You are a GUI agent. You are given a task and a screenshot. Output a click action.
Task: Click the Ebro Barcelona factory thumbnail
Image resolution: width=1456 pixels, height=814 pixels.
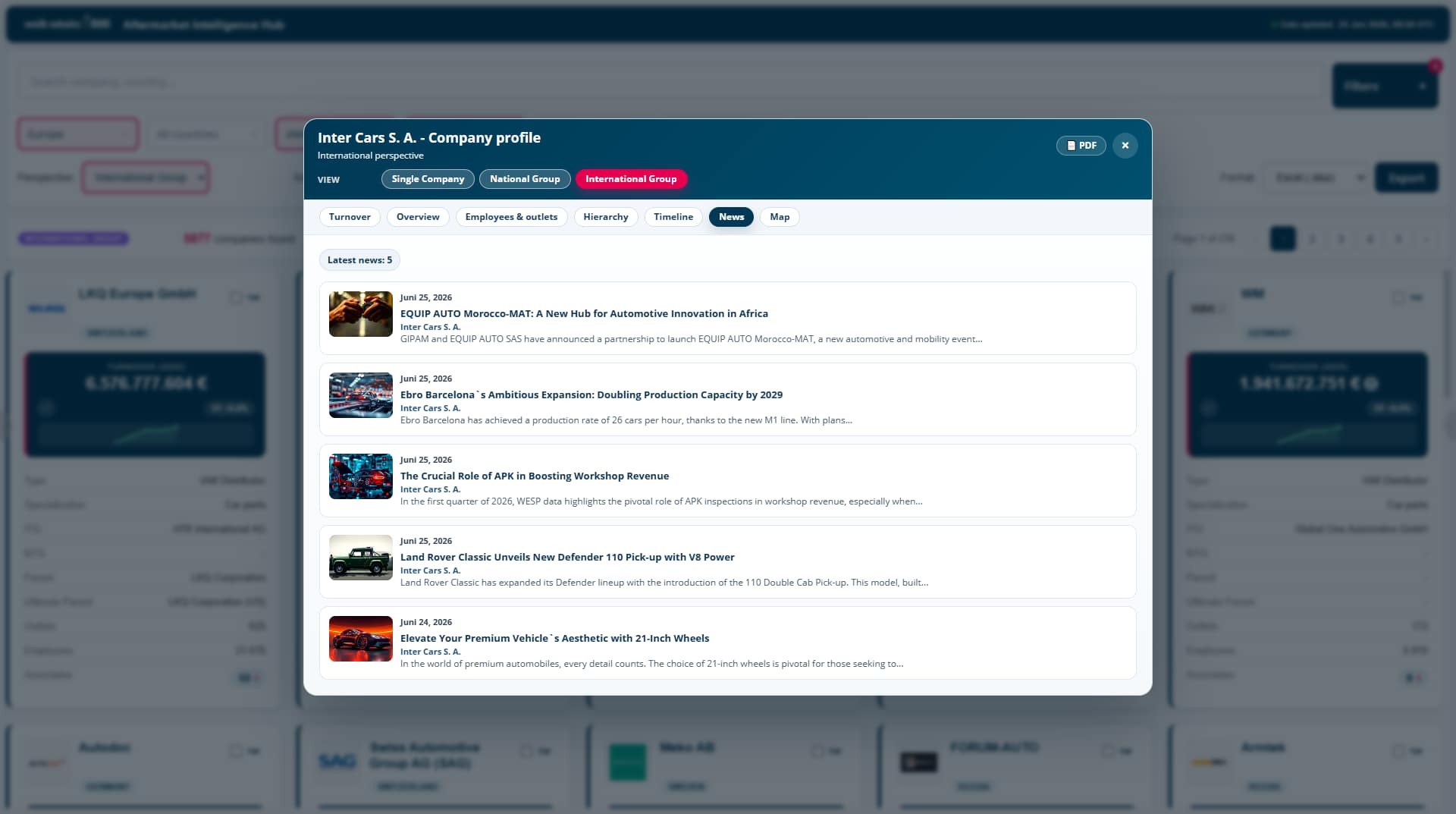coord(361,395)
